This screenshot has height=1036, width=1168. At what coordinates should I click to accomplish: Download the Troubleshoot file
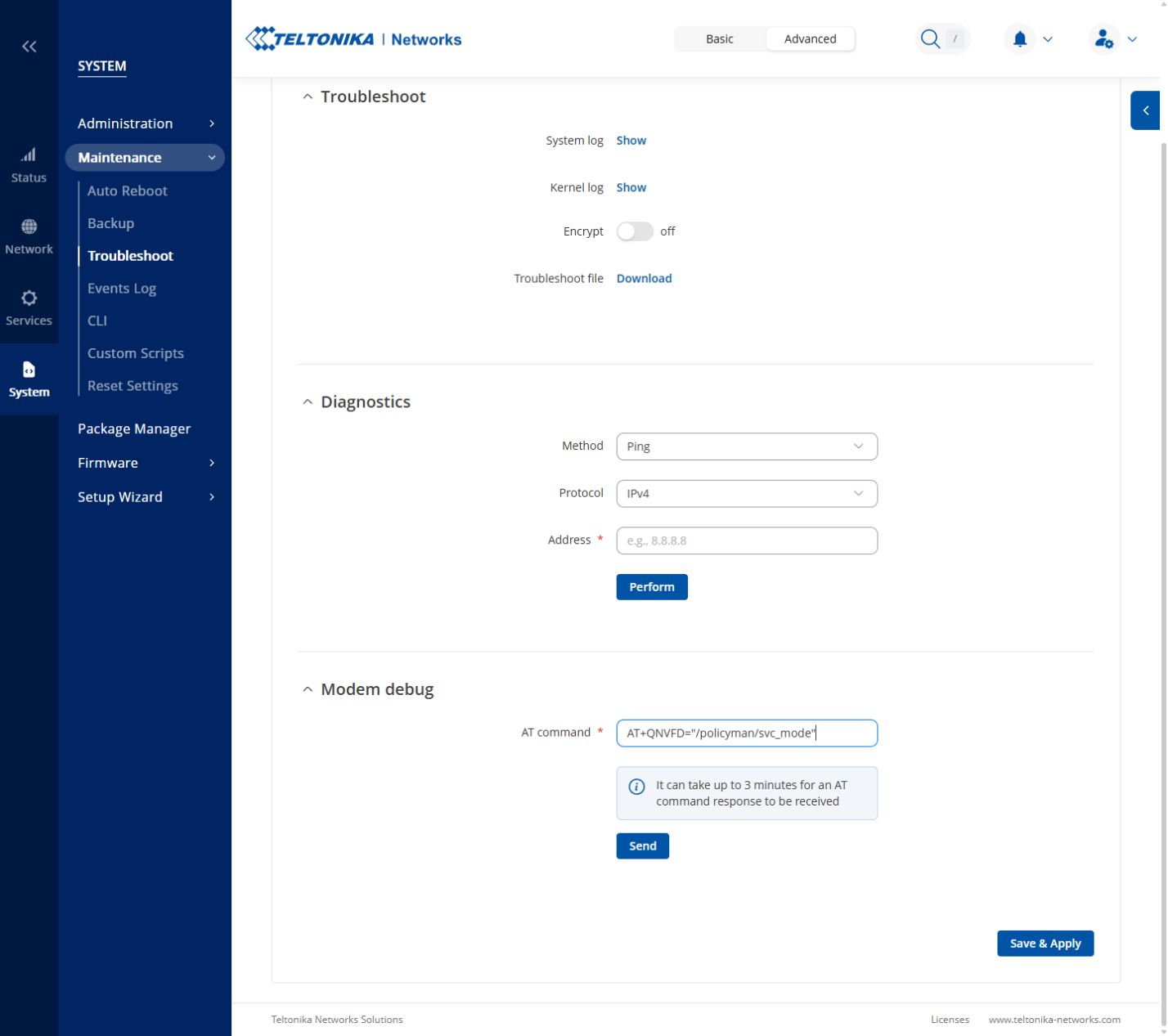(645, 279)
